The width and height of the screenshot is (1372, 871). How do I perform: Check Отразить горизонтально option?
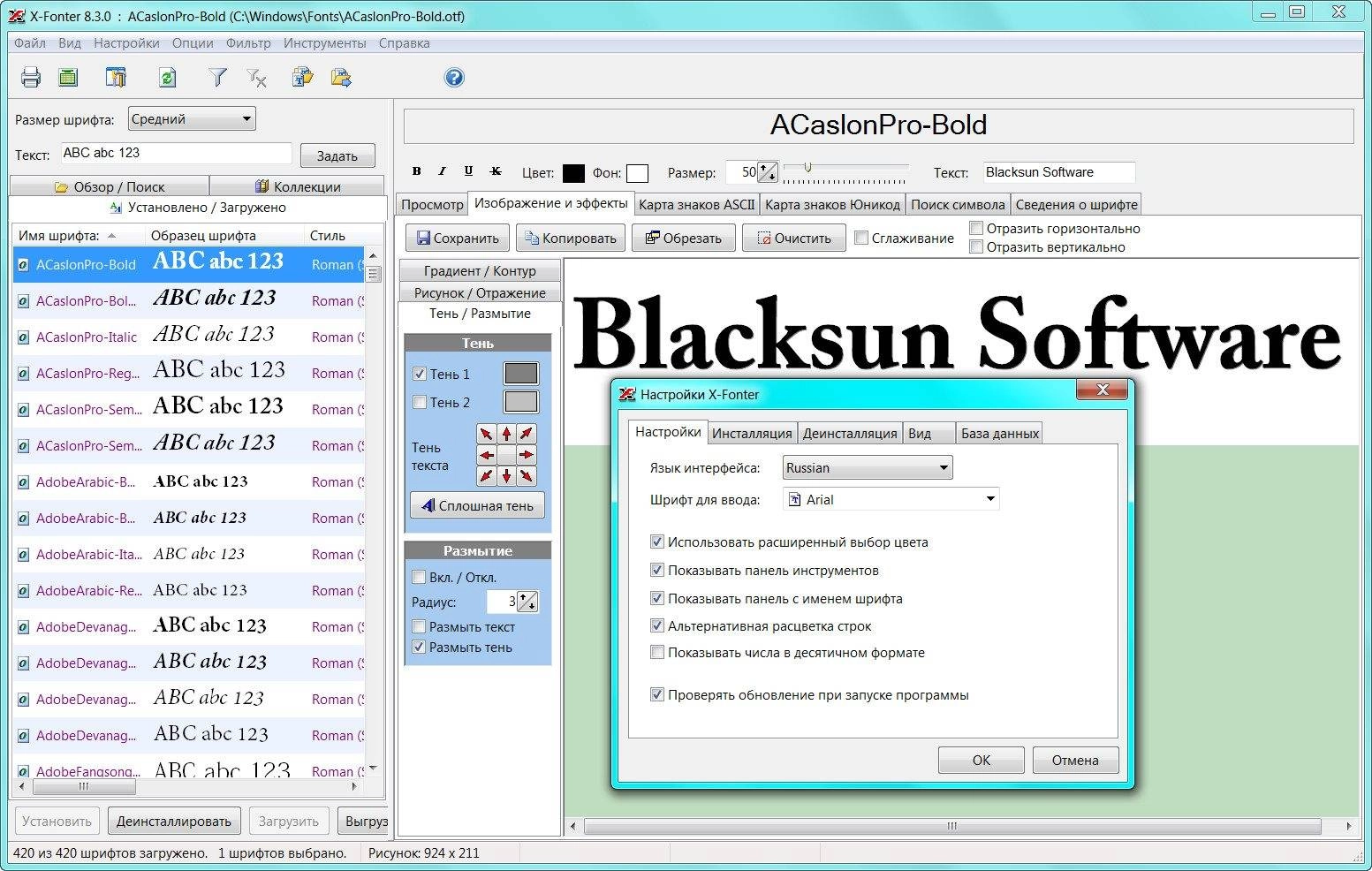click(976, 228)
